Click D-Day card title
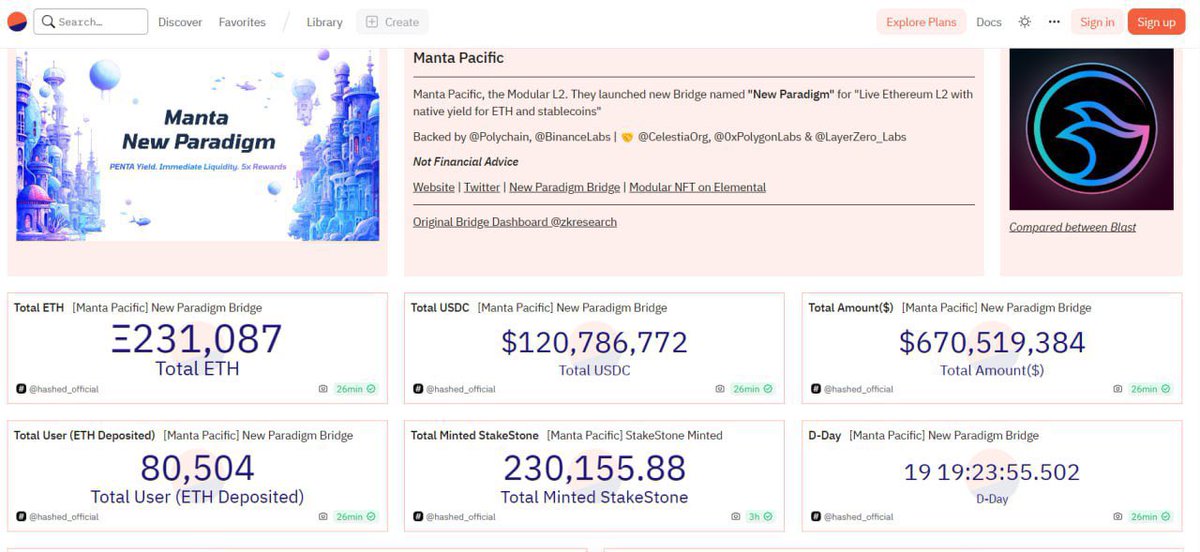The height and width of the screenshot is (552, 1200). pos(825,436)
